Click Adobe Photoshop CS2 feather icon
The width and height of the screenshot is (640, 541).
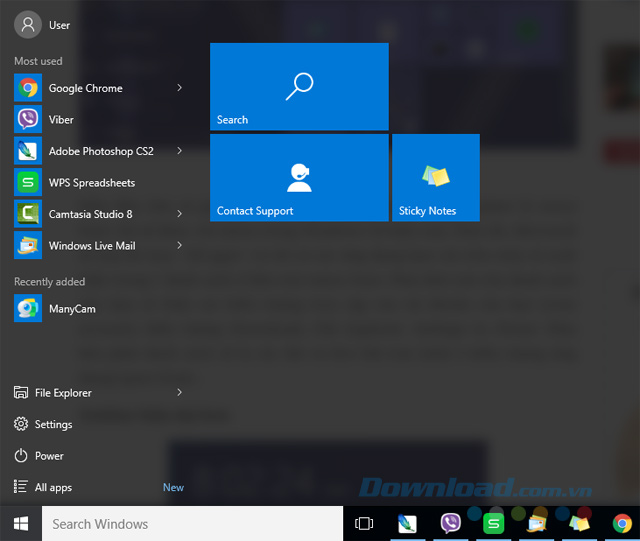coord(28,151)
